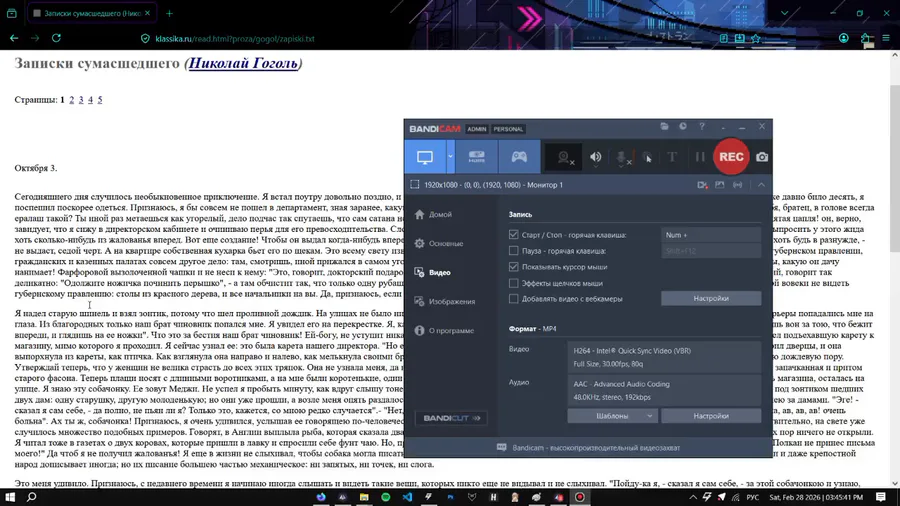Open new browser tab with plus button
Screen dimensions: 900x506
(169, 13)
